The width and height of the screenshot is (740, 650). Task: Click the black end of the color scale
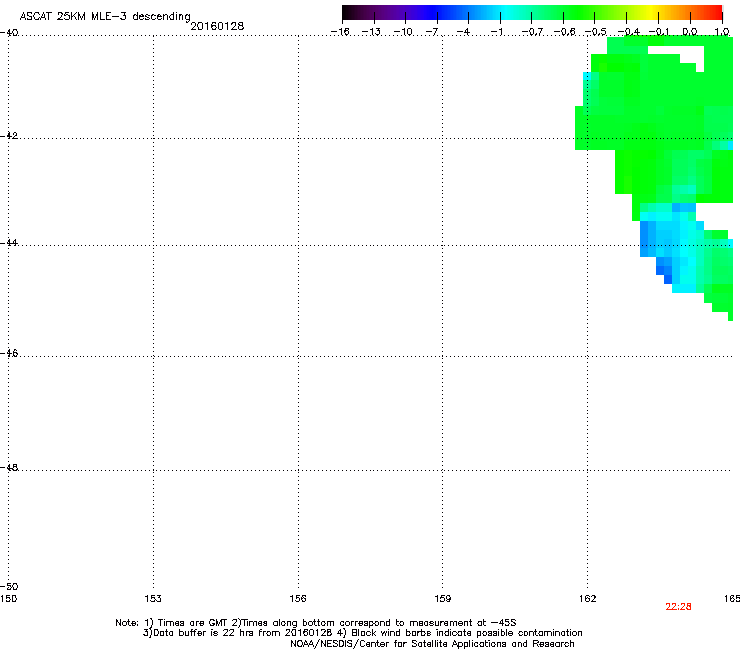tap(350, 13)
